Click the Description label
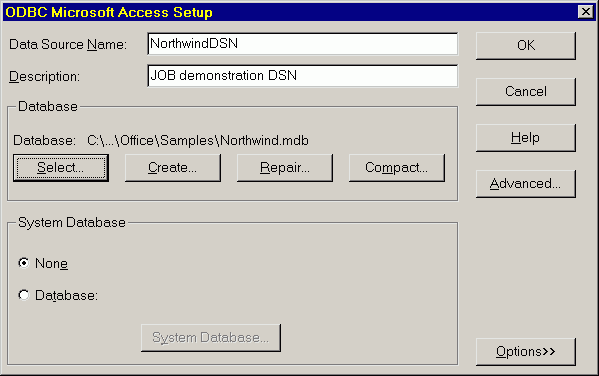 (44, 76)
